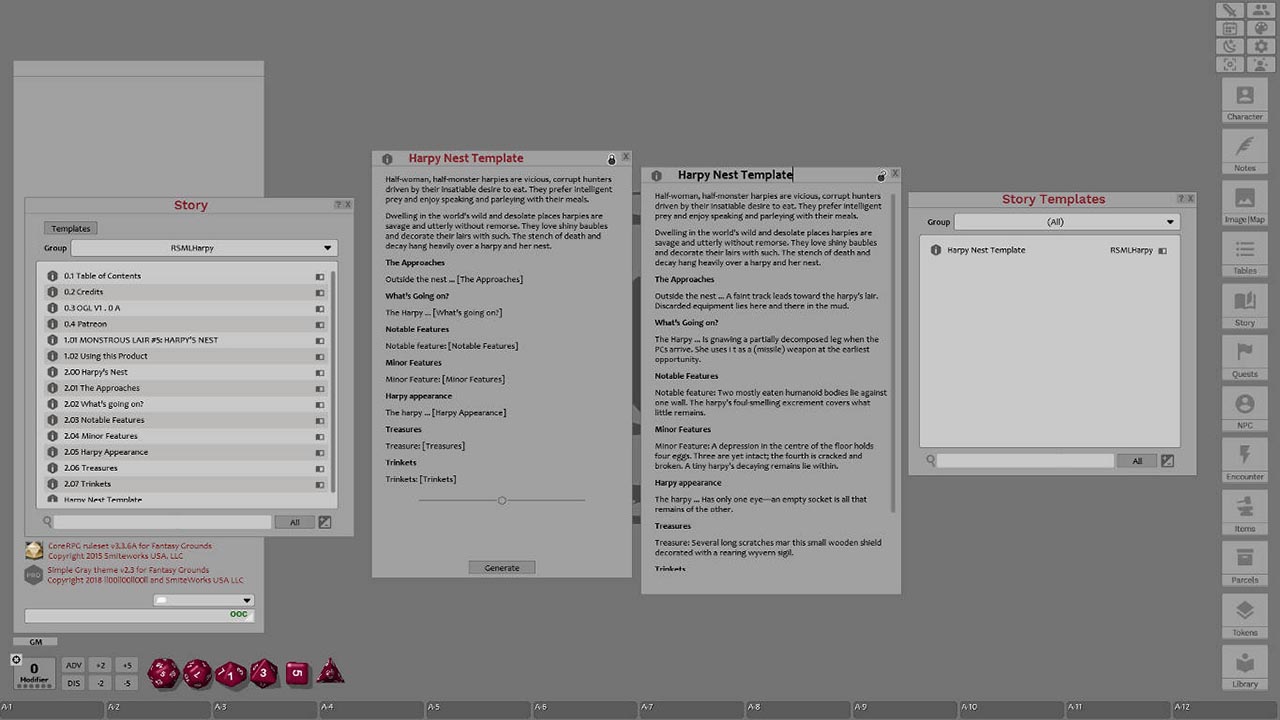The width and height of the screenshot is (1280, 720).
Task: Open the Library sidebar panel
Action: click(1244, 667)
